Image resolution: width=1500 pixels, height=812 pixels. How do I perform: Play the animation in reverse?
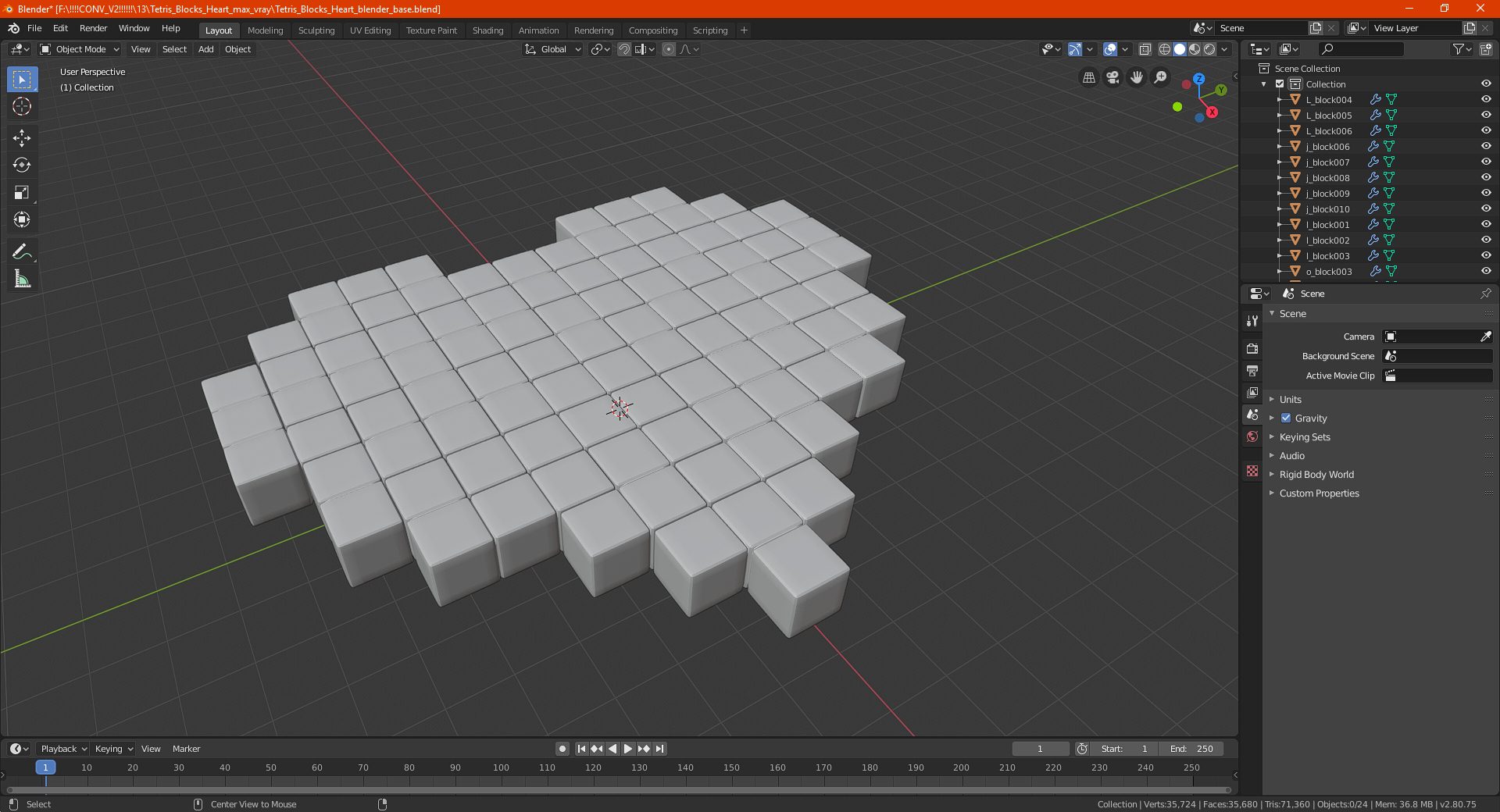point(612,749)
